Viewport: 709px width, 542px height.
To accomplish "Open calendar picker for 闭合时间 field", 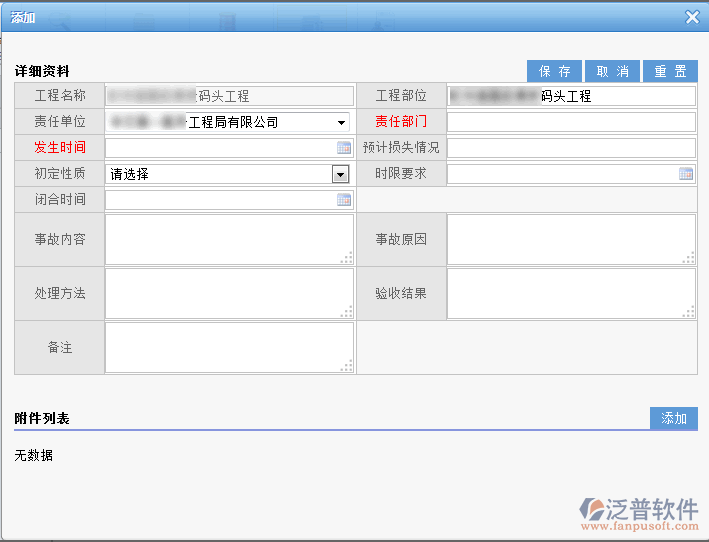I will (344, 200).
